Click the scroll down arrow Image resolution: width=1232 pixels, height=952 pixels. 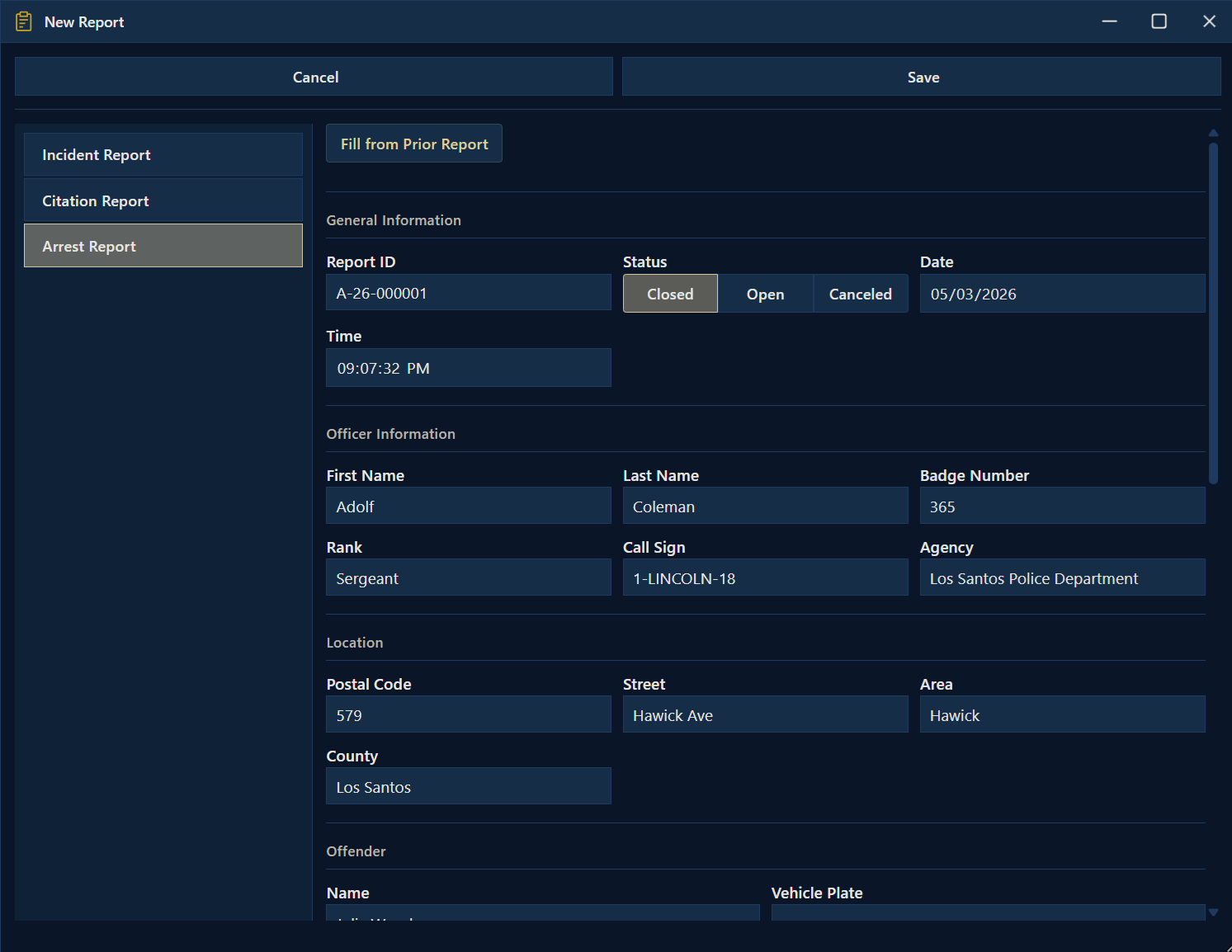pos(1213,912)
